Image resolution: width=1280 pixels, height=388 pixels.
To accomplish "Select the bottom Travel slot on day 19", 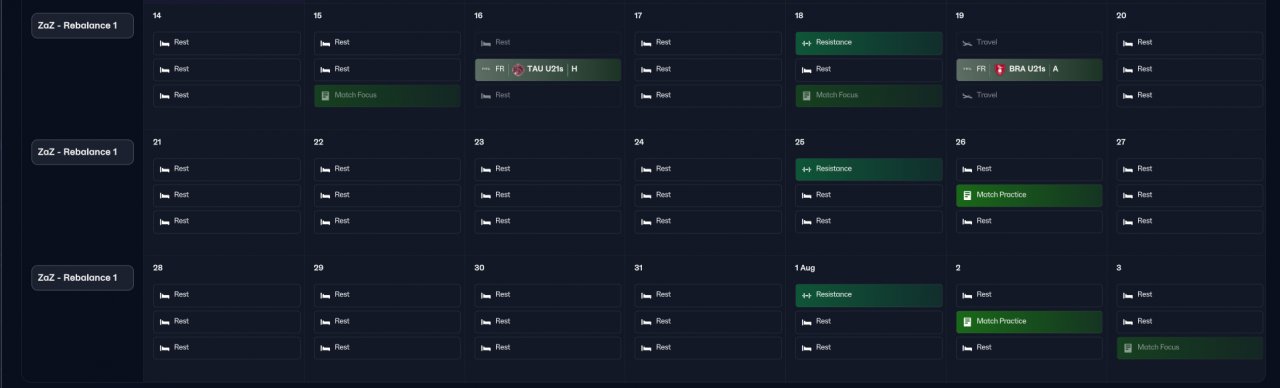I will point(1030,95).
